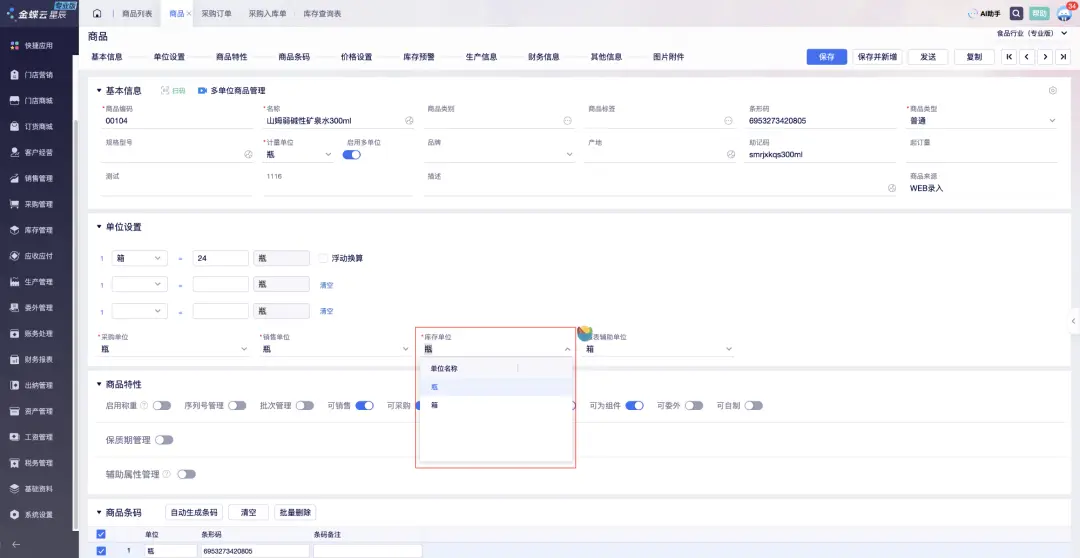Image resolution: width=1080 pixels, height=558 pixels.
Task: Go to the first record arrow
Action: (x=1009, y=57)
